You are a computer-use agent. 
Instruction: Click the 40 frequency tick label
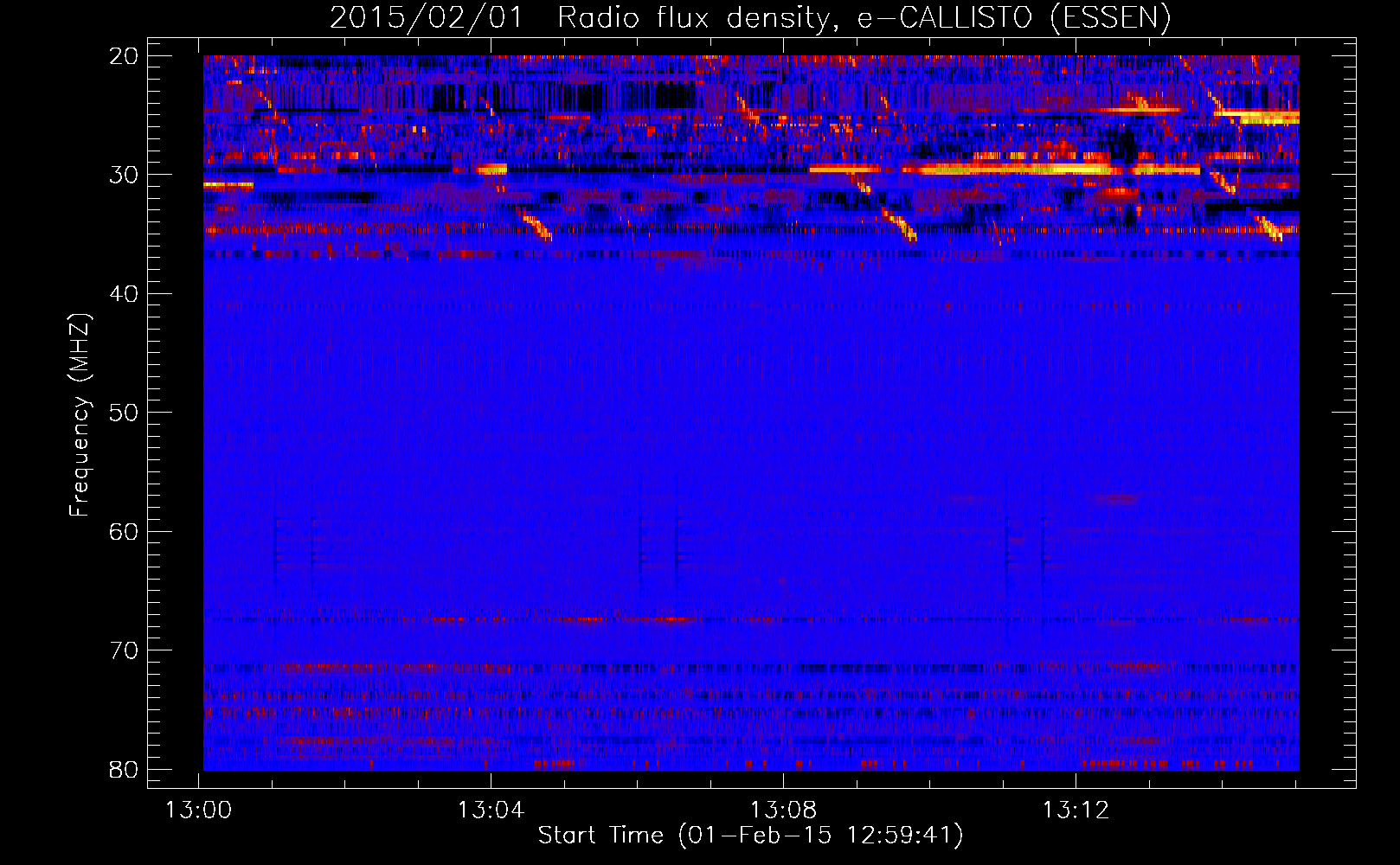click(x=124, y=294)
